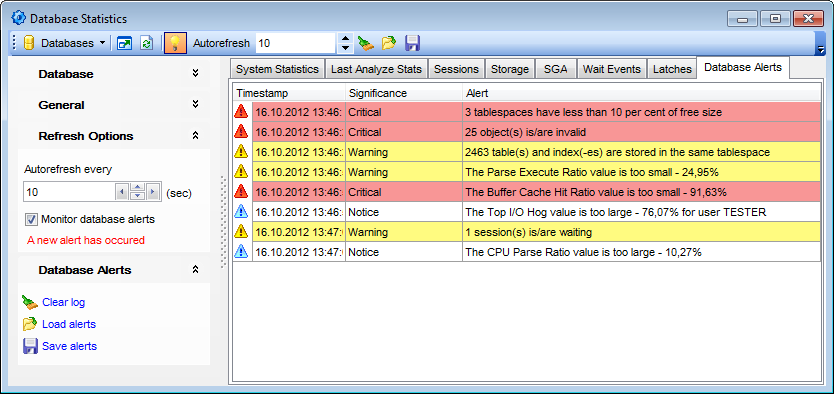Click warning icon on Parse Execute Ratio row
The image size is (834, 394).
[241, 172]
